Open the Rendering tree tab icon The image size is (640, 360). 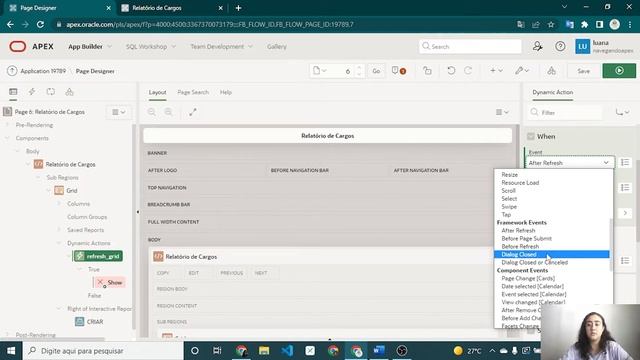pyautogui.click(x=13, y=92)
